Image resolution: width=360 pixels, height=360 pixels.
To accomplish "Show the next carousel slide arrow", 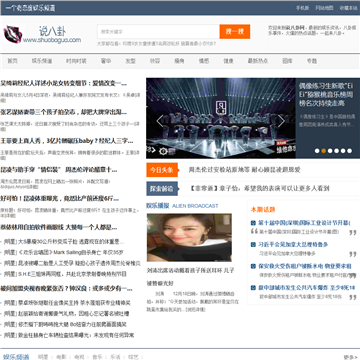I will pyautogui.click(x=281, y=121).
